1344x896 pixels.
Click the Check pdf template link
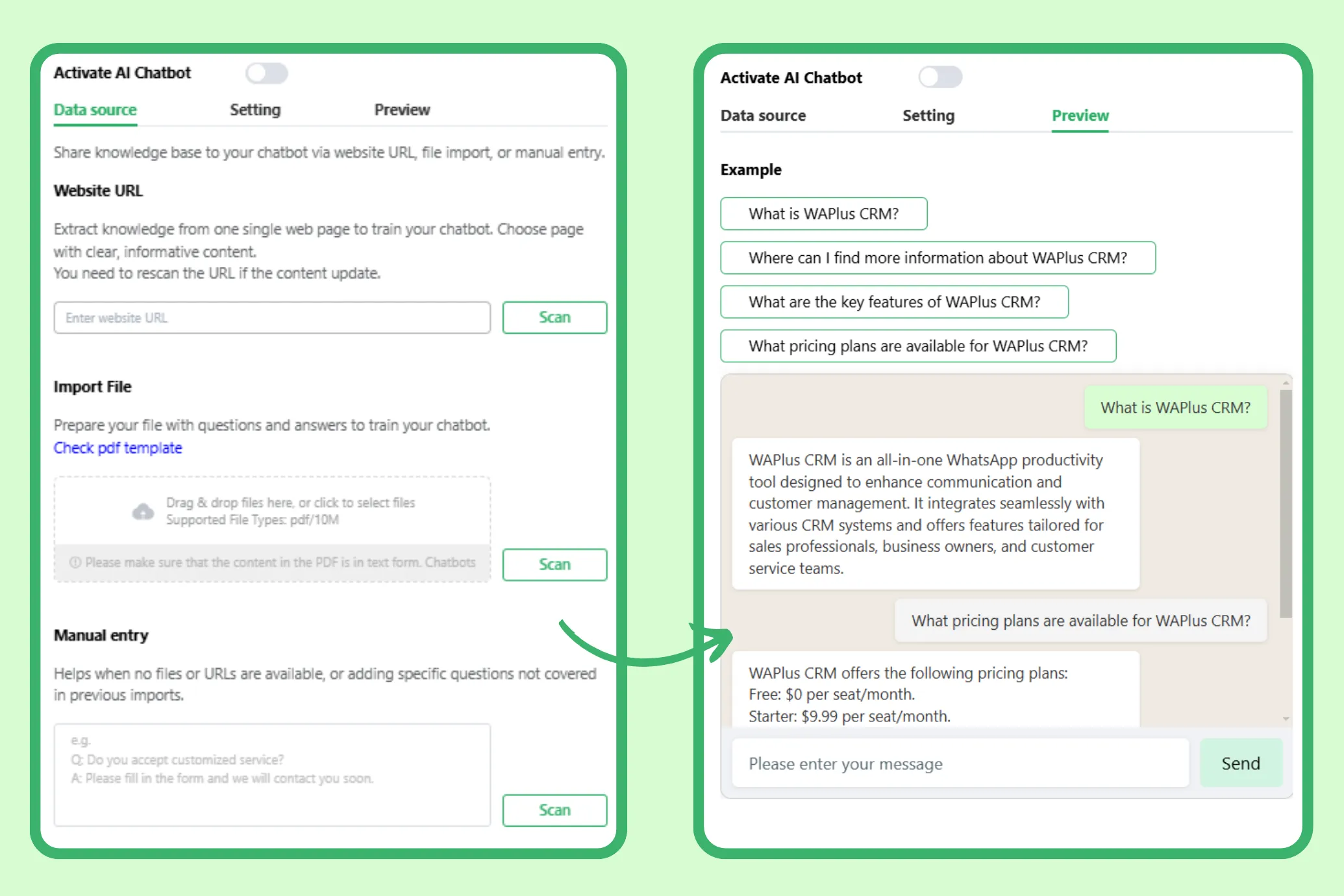[118, 448]
